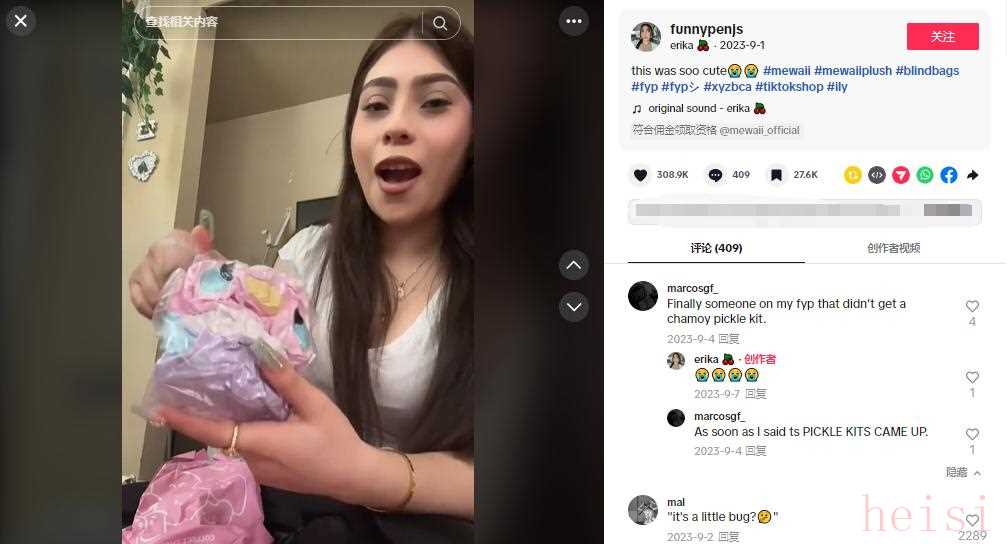Like the video with the heart icon
The width and height of the screenshot is (1007, 544).
click(640, 175)
